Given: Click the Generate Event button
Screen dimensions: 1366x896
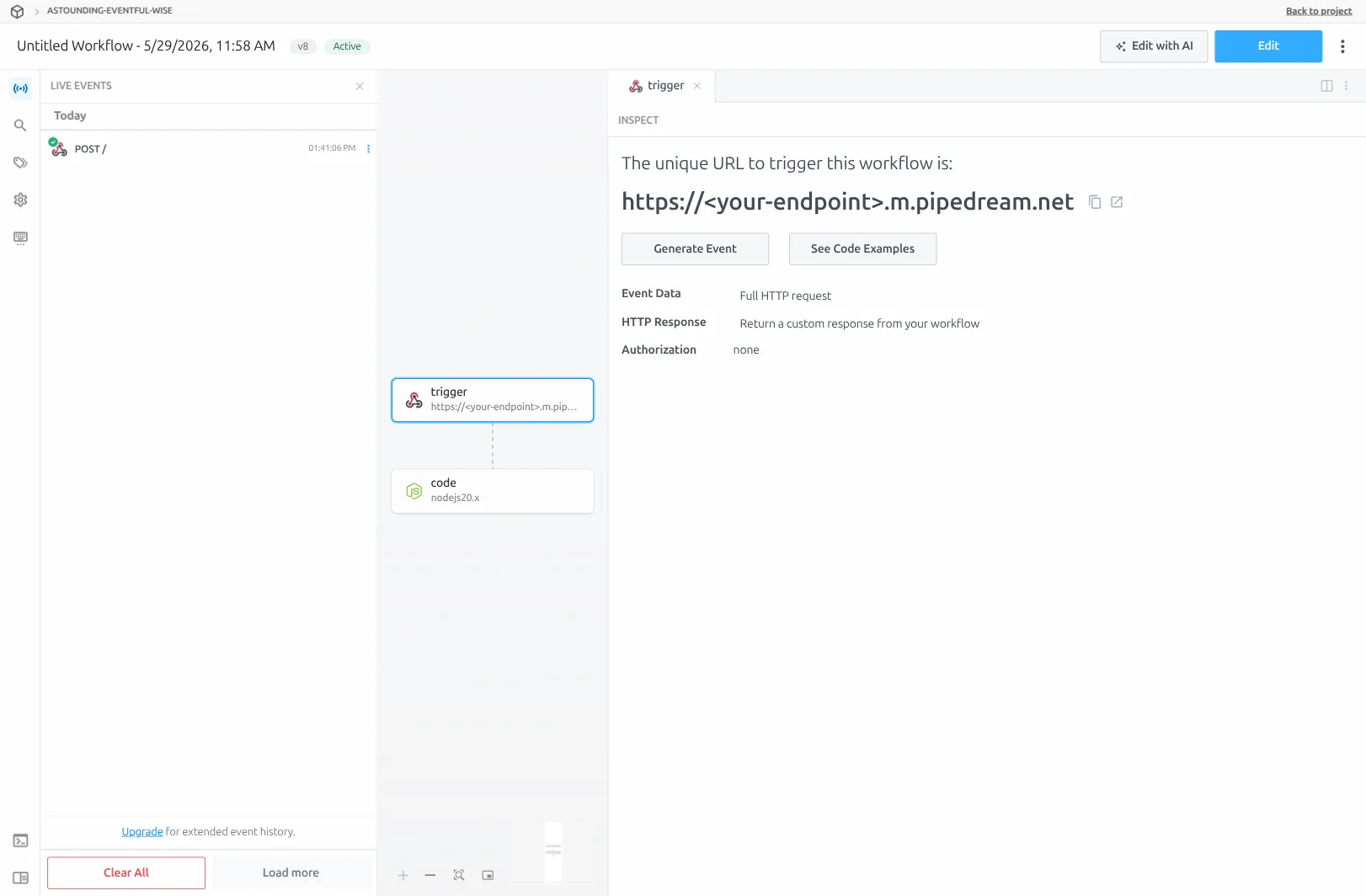Looking at the screenshot, I should (x=695, y=248).
